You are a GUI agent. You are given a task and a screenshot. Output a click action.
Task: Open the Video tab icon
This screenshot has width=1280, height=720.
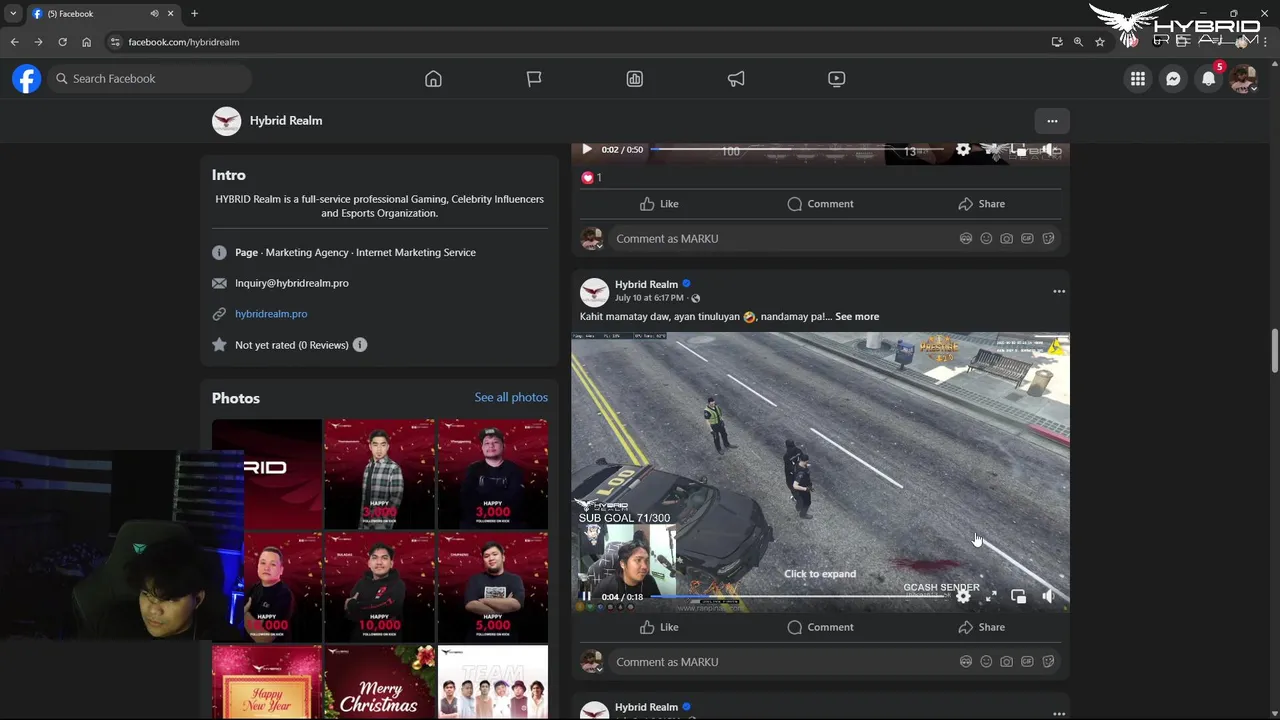click(837, 79)
